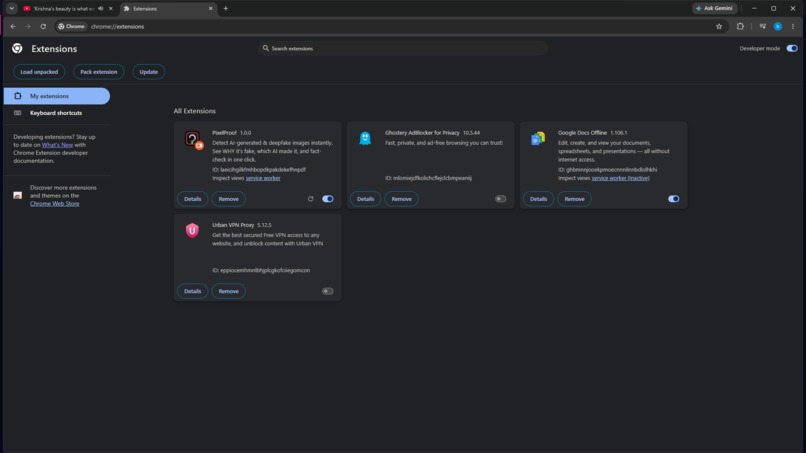
Task: Open the Chrome Web Store link
Action: [x=54, y=204]
